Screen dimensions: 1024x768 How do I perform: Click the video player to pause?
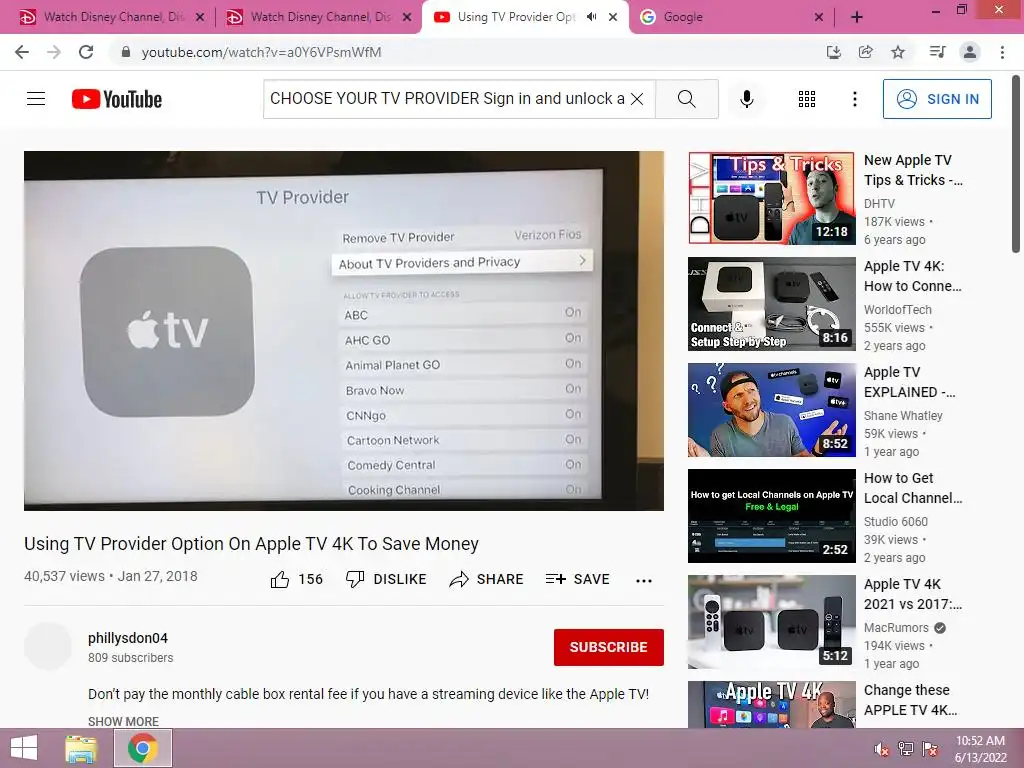tap(344, 330)
